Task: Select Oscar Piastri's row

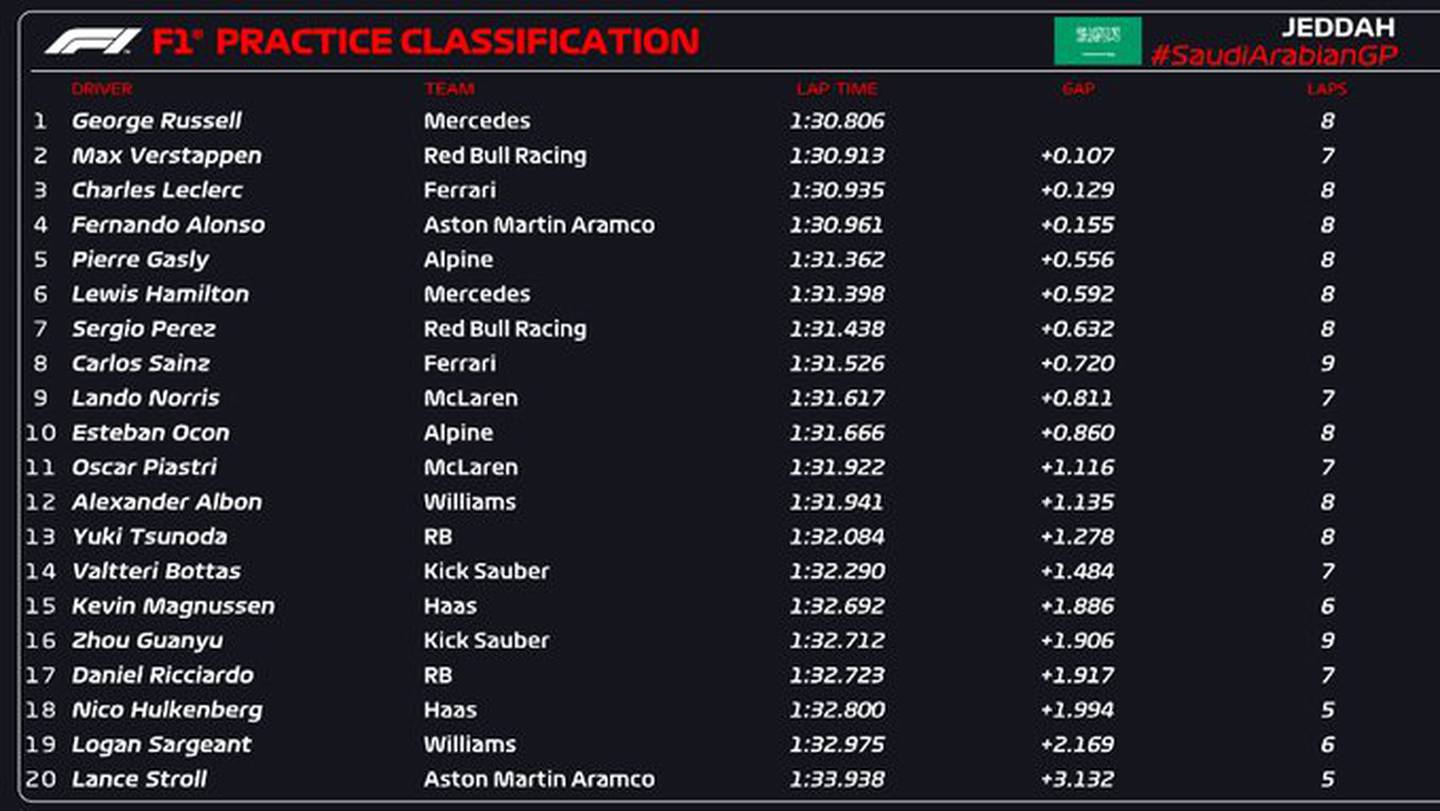Action: [x=720, y=467]
